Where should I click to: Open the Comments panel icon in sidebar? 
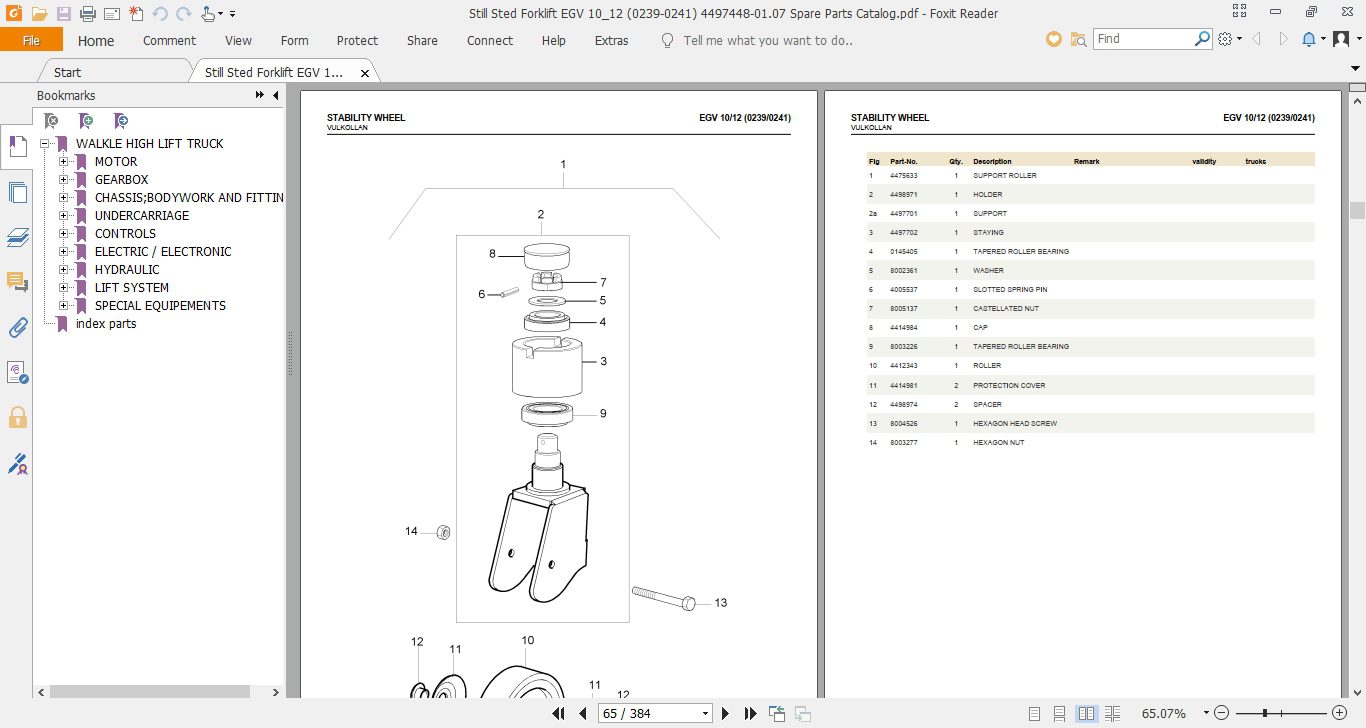pos(17,282)
